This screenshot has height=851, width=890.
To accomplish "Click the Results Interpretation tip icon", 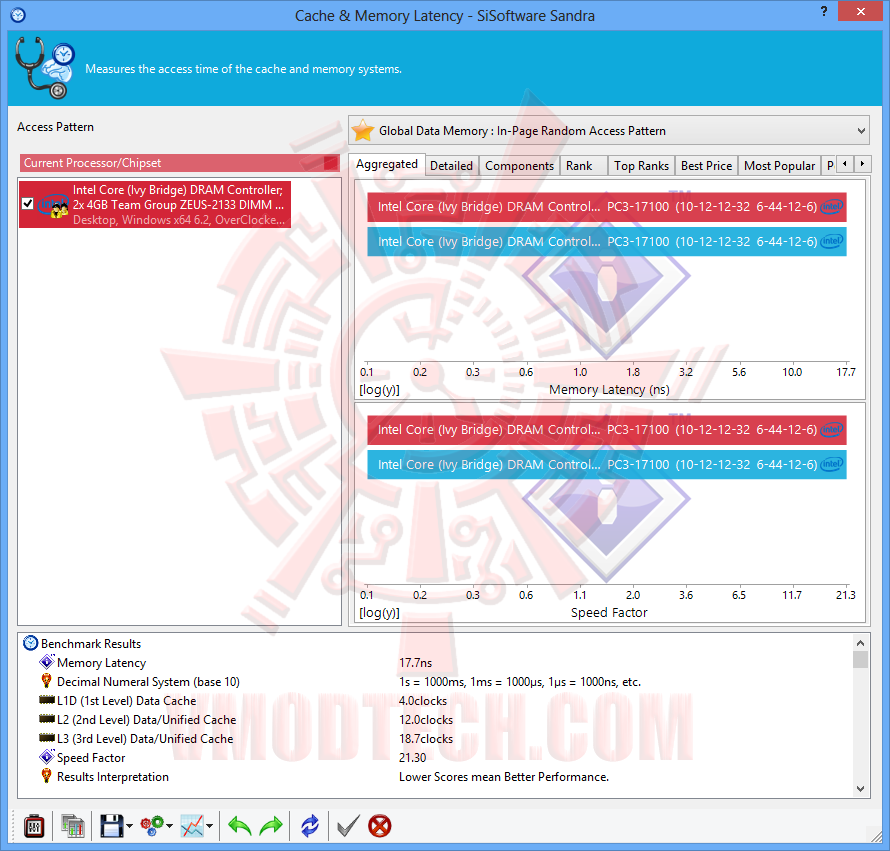I will click(47, 775).
